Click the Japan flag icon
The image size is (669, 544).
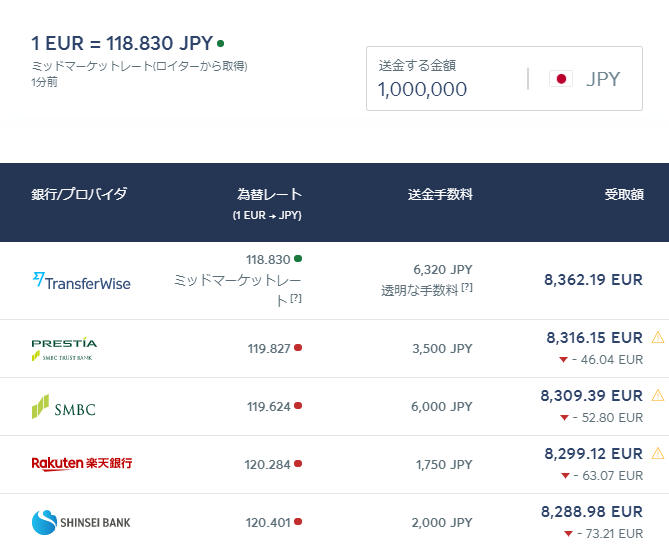[561, 79]
